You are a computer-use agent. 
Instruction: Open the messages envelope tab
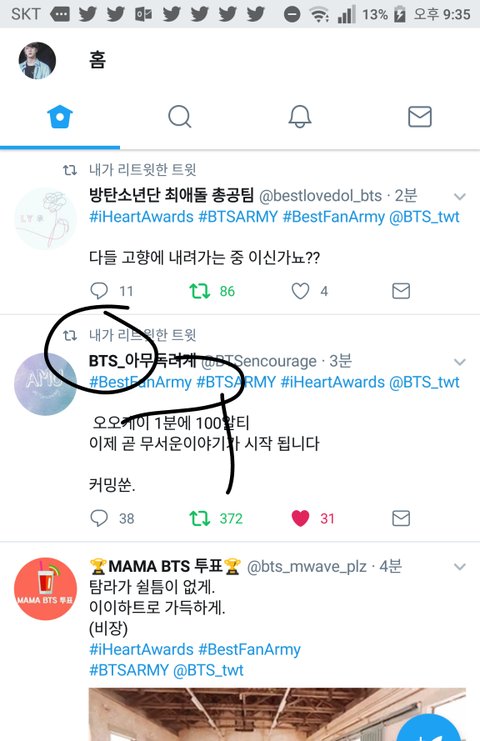[x=420, y=117]
